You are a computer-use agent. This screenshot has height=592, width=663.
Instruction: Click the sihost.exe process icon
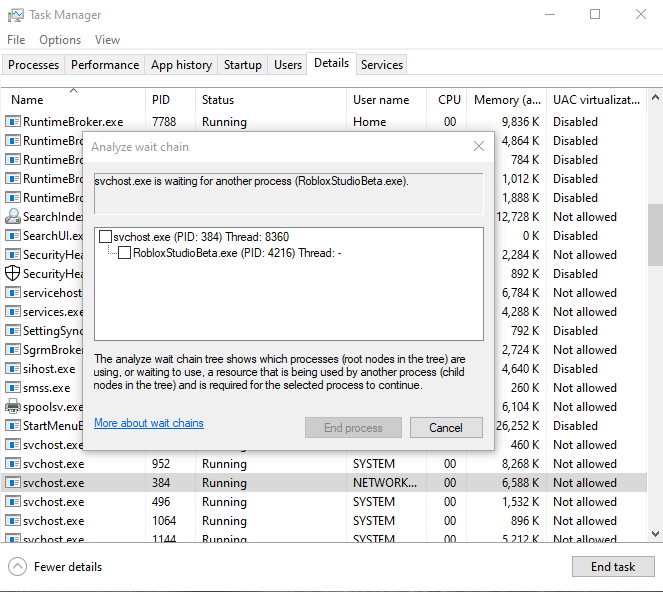13,369
